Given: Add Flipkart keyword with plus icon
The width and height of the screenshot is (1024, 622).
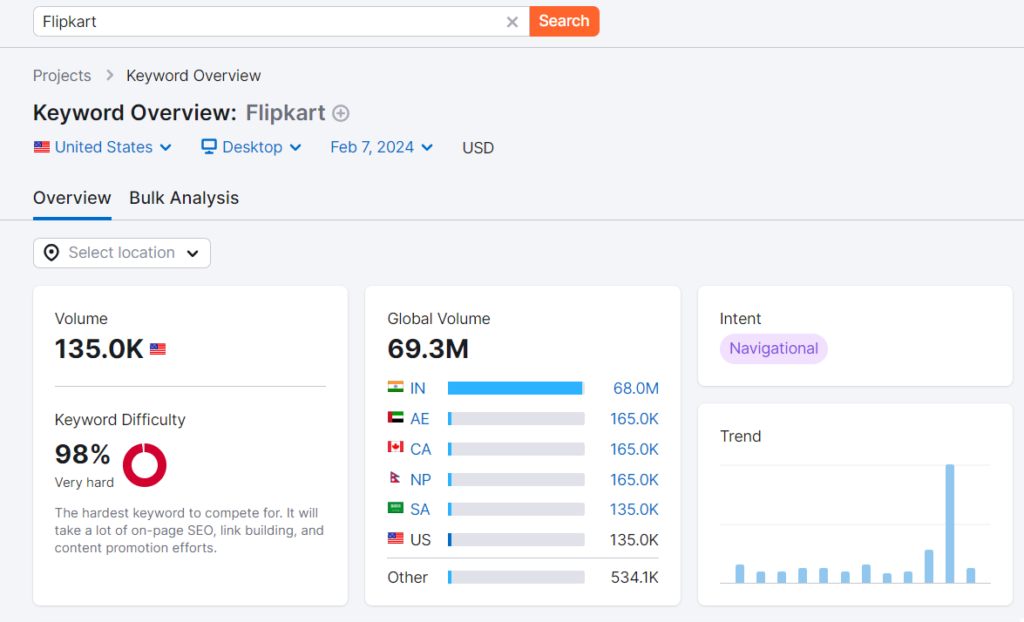Looking at the screenshot, I should (341, 114).
